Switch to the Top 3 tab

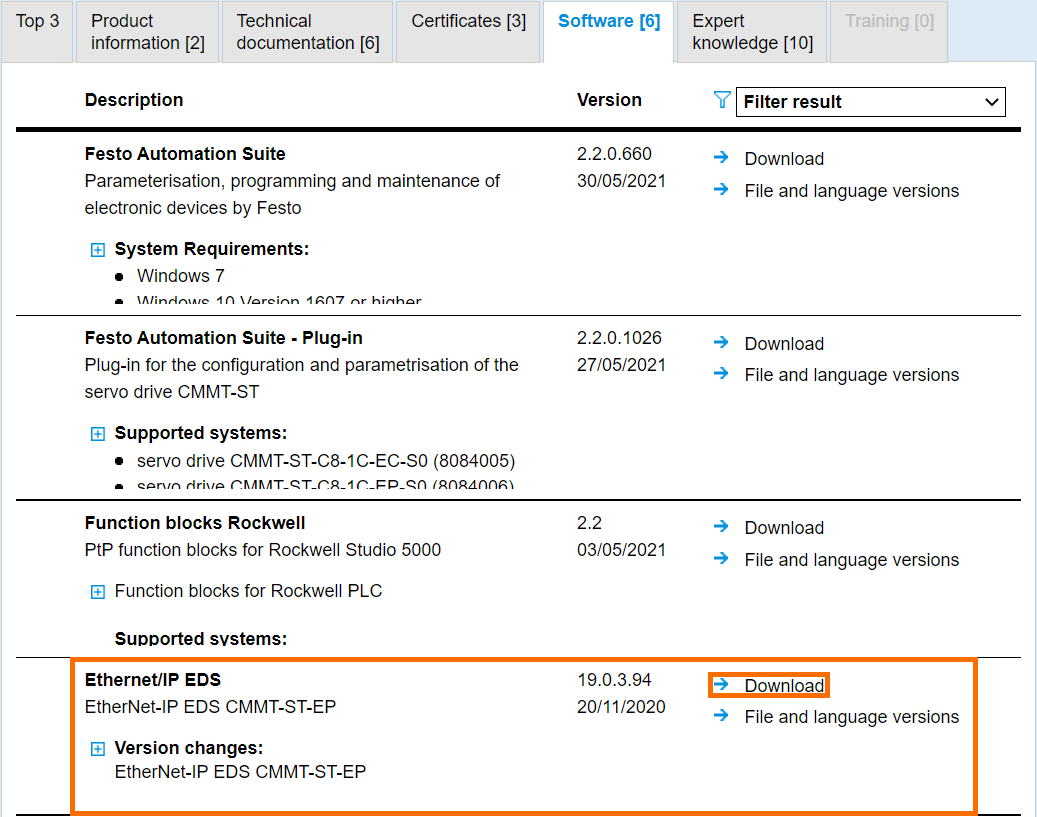pos(37,32)
